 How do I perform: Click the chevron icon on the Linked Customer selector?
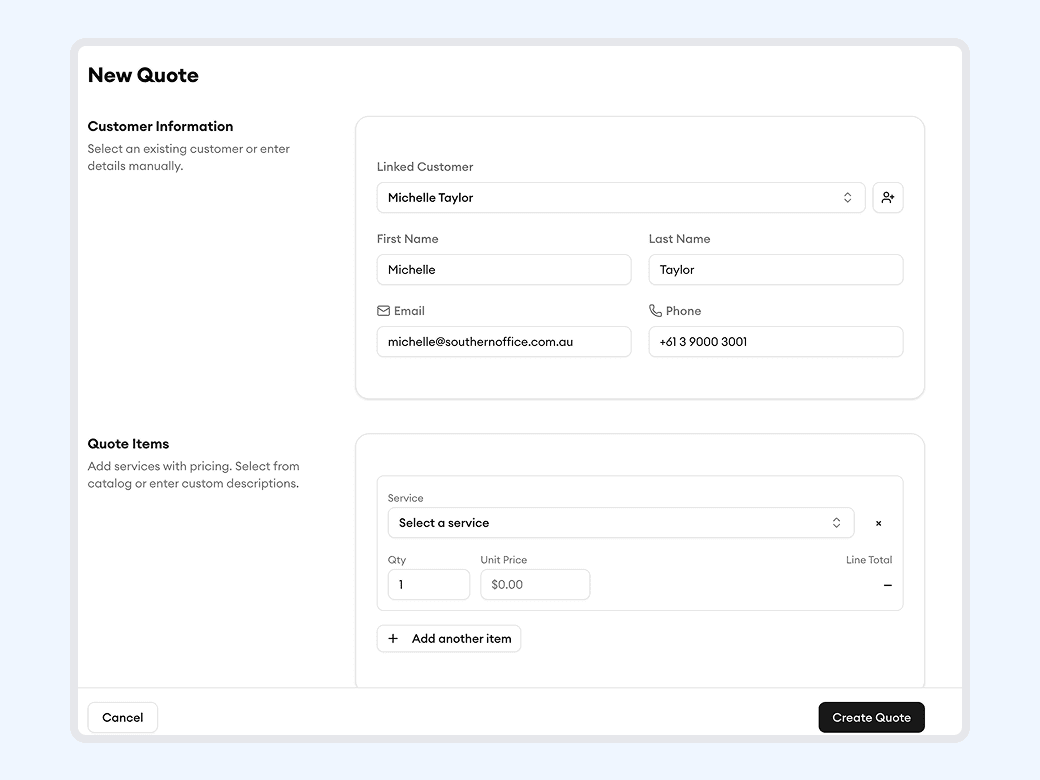click(x=847, y=197)
